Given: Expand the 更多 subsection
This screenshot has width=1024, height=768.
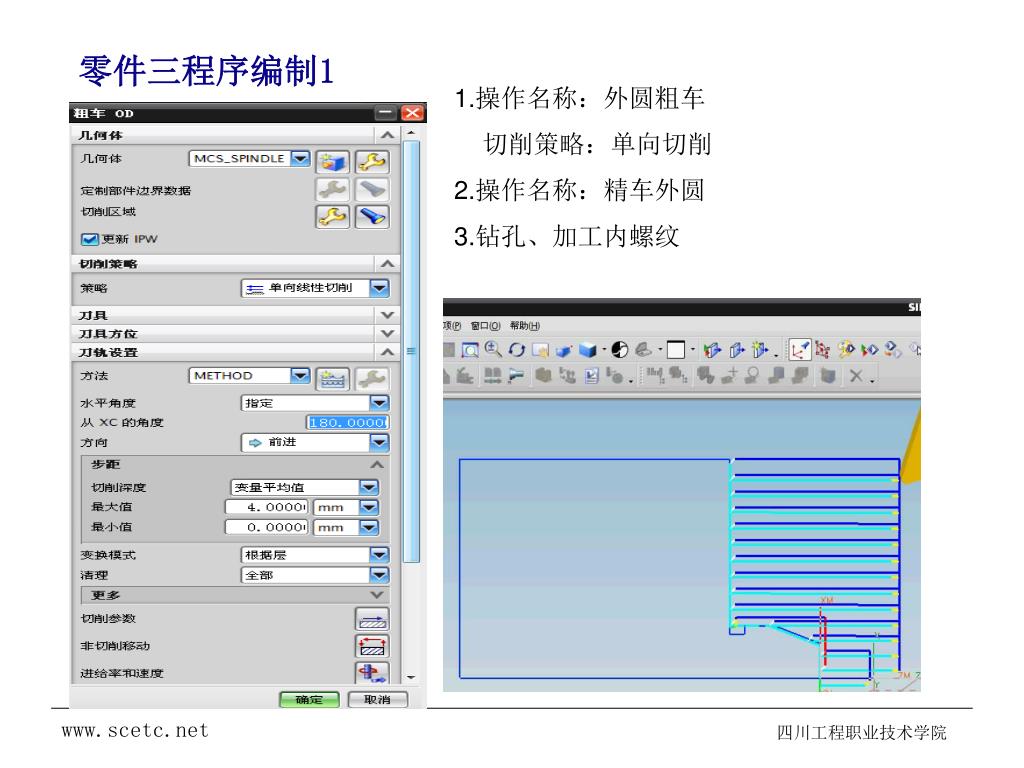Looking at the screenshot, I should pos(377,595).
